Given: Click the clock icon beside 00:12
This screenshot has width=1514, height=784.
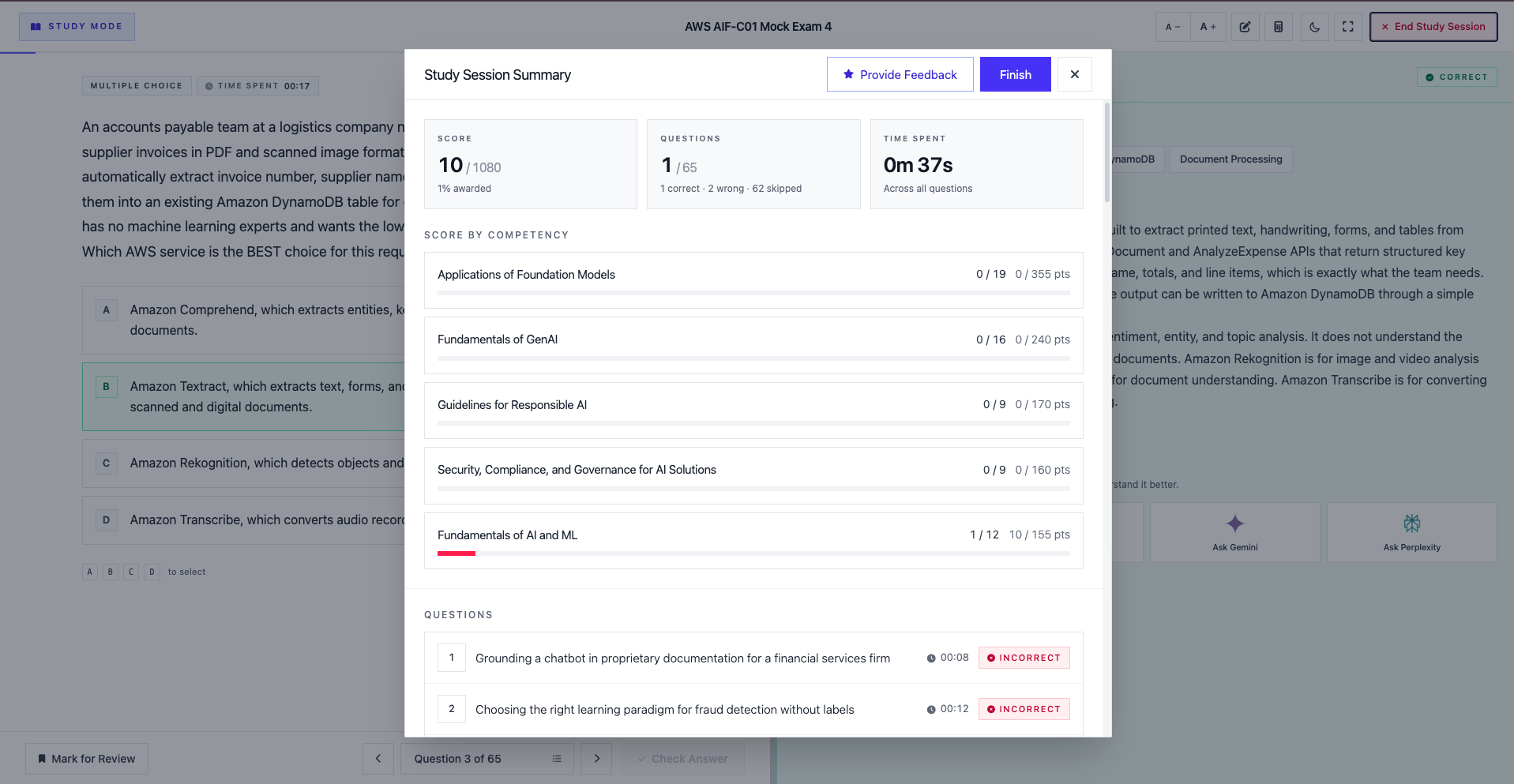Looking at the screenshot, I should pos(931,710).
